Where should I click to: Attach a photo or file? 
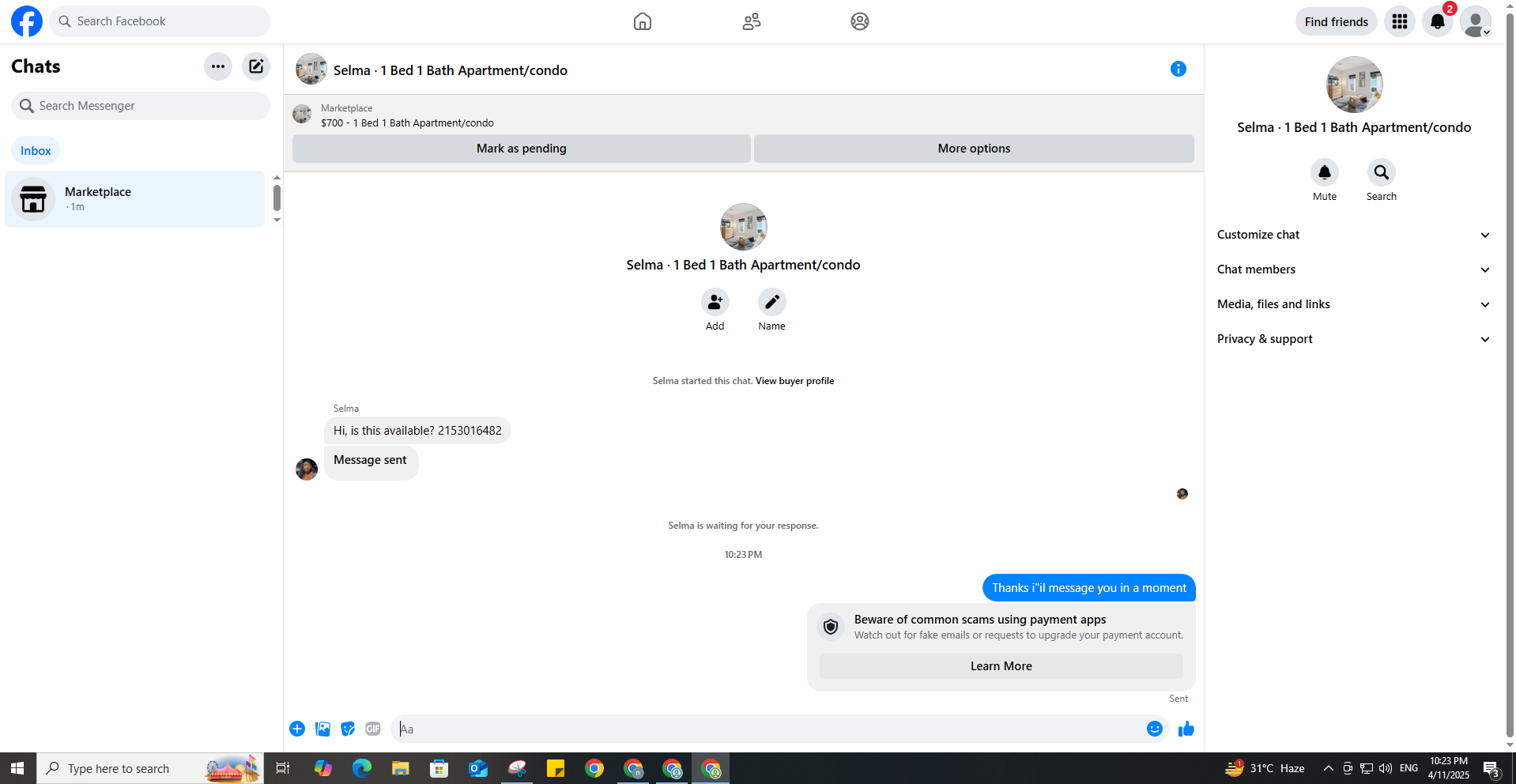[322, 729]
